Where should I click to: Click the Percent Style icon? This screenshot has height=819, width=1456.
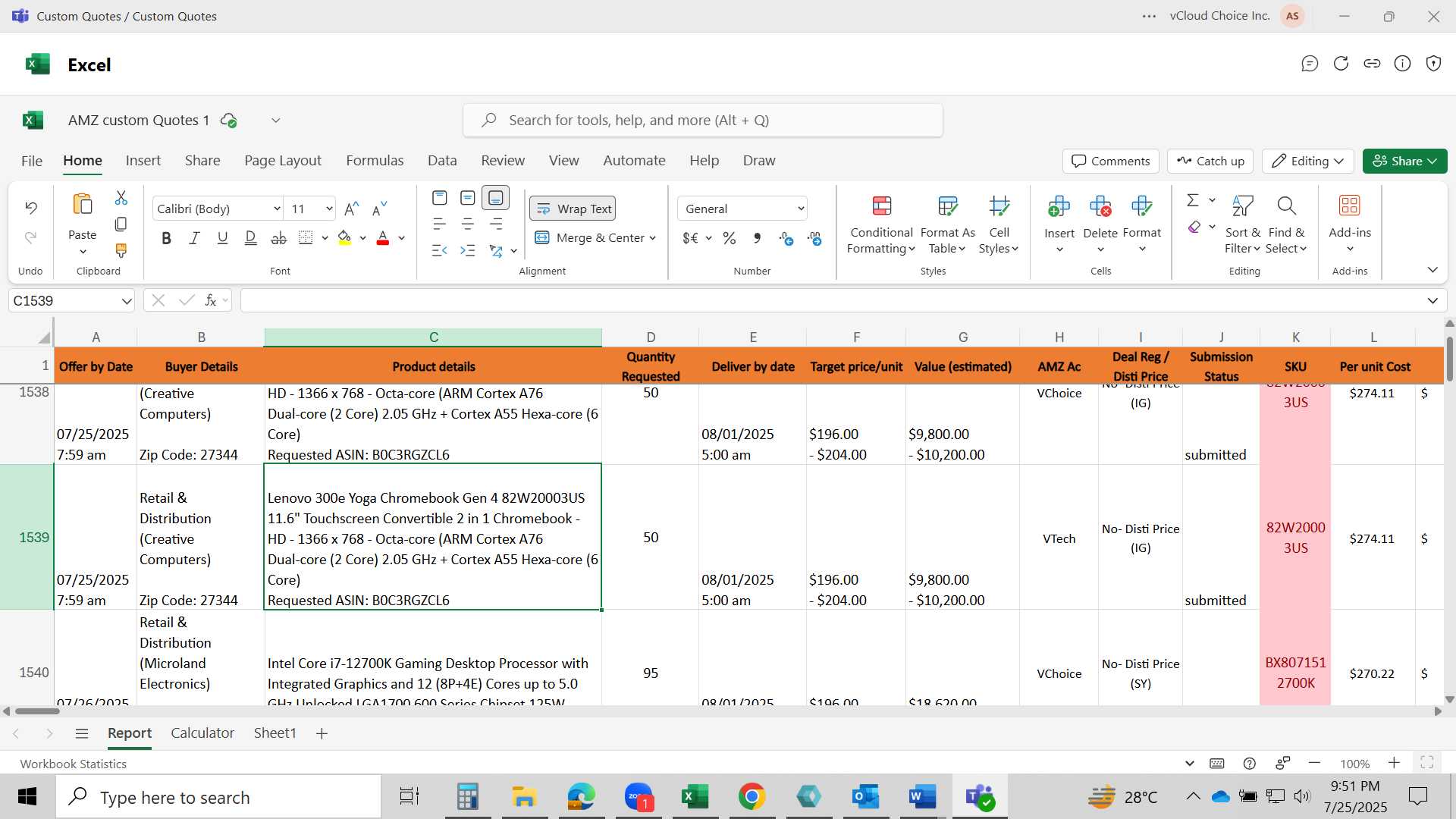tap(730, 238)
